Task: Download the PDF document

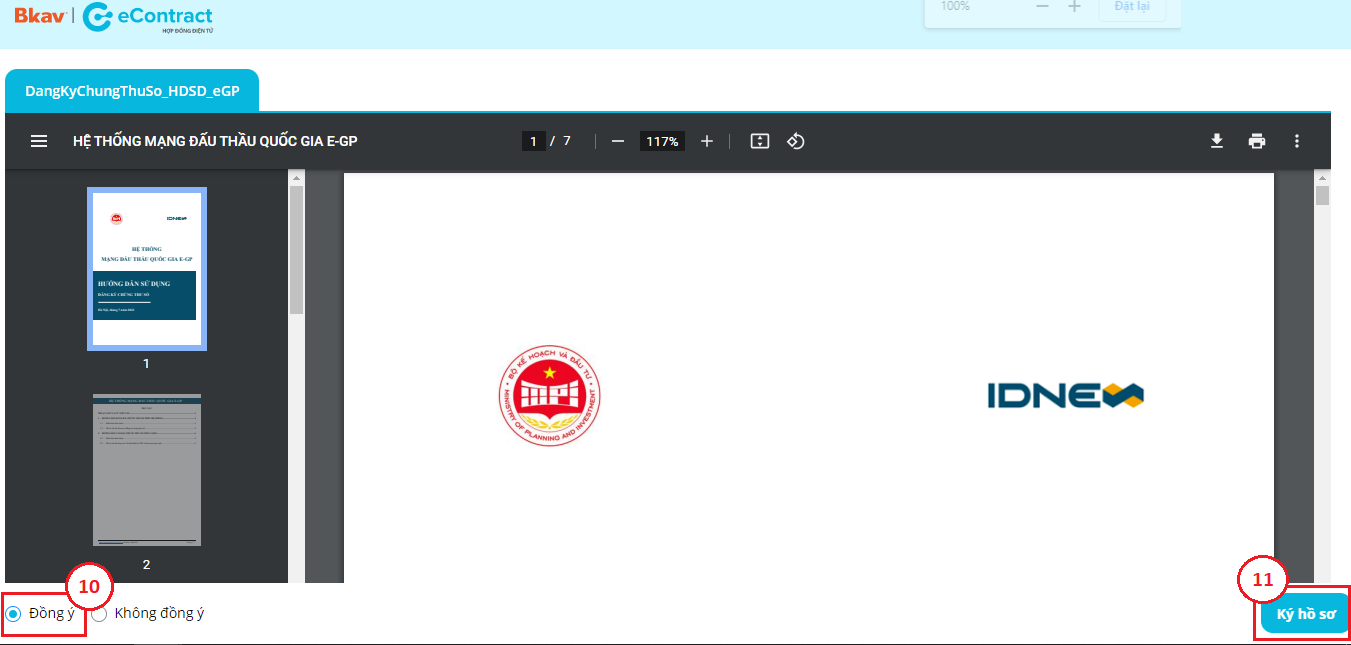Action: pyautogui.click(x=1217, y=141)
